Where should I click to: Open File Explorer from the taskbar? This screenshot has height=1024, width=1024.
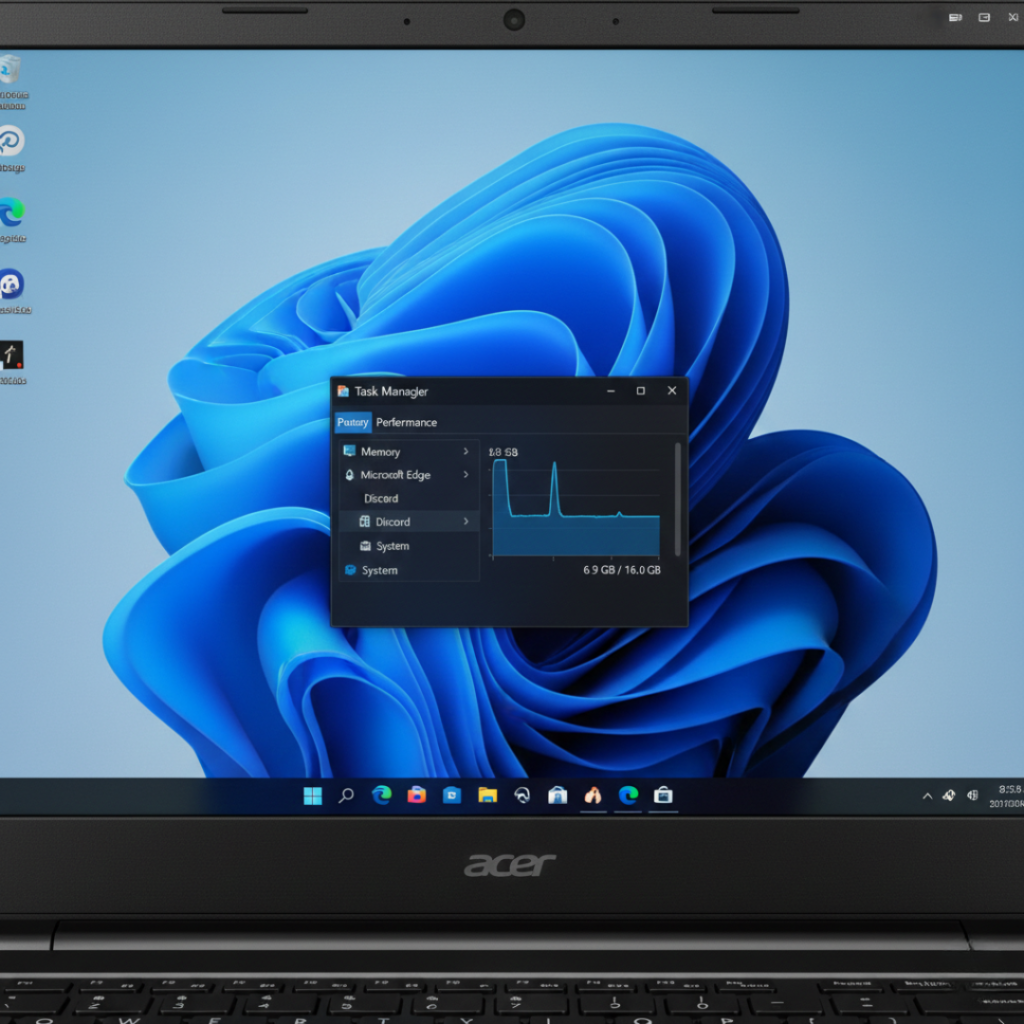(x=486, y=795)
